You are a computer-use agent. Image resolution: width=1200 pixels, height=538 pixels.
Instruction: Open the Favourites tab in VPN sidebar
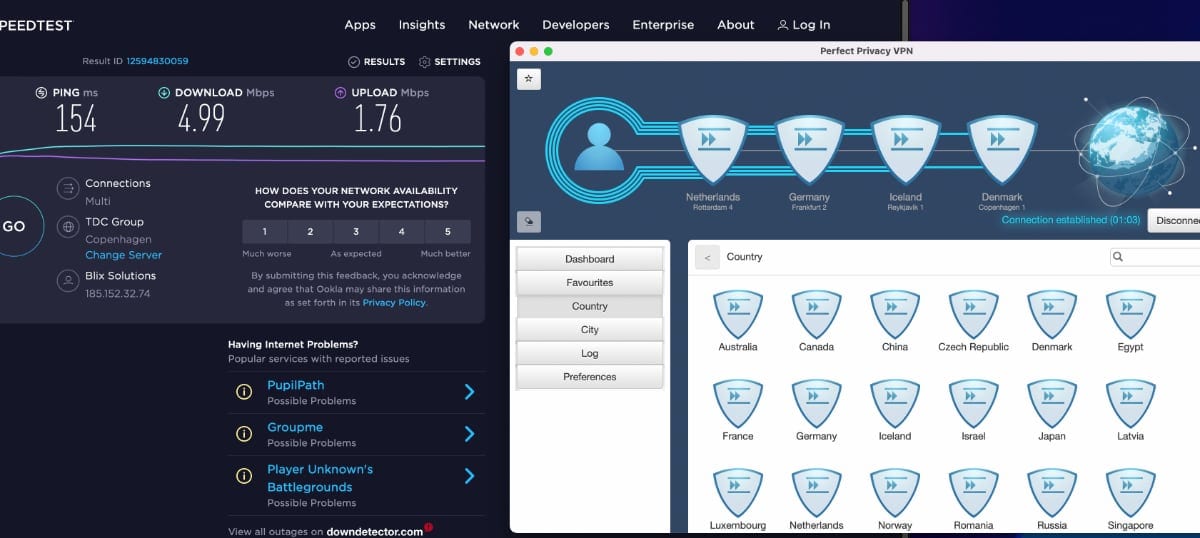click(590, 283)
